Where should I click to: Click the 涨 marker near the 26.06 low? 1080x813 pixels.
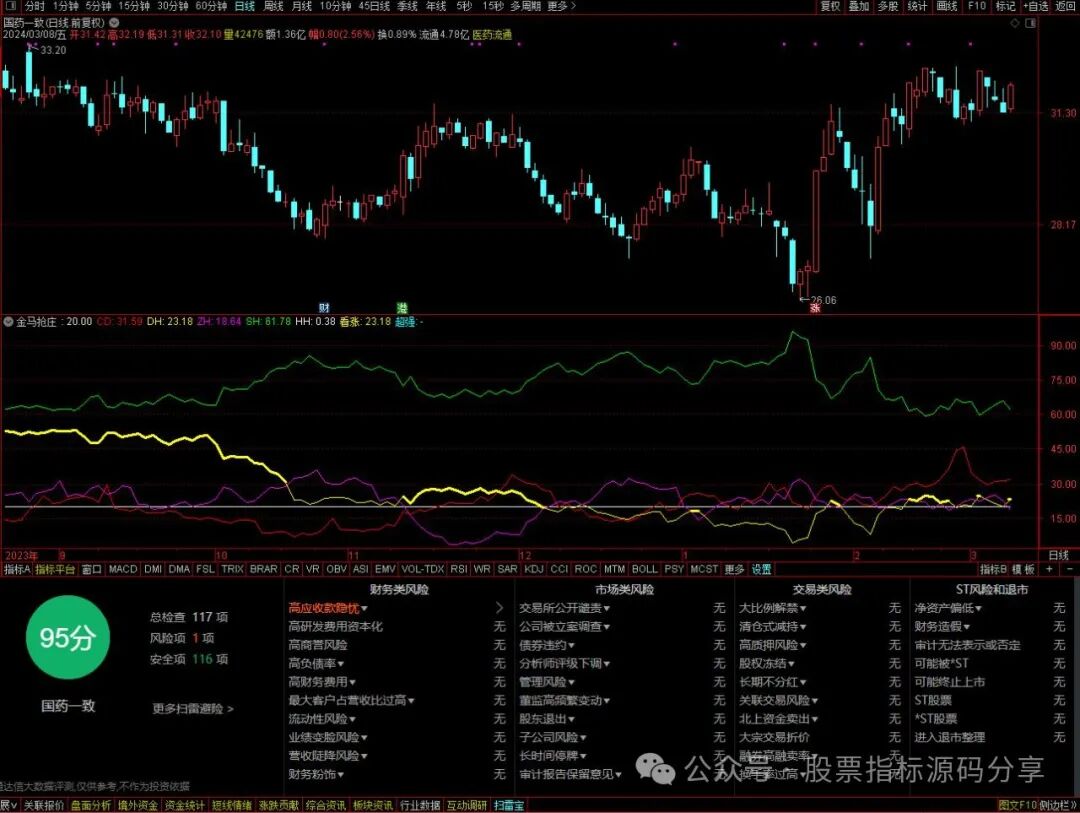[x=815, y=308]
